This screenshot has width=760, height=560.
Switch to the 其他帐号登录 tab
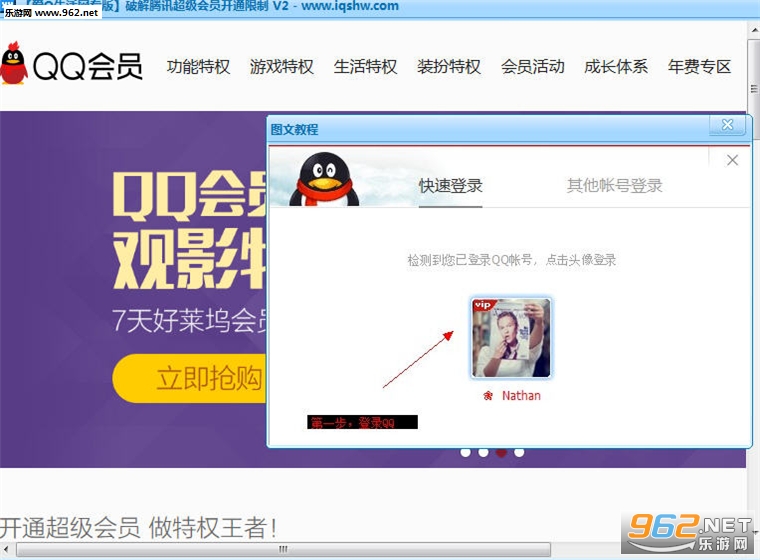coord(615,185)
